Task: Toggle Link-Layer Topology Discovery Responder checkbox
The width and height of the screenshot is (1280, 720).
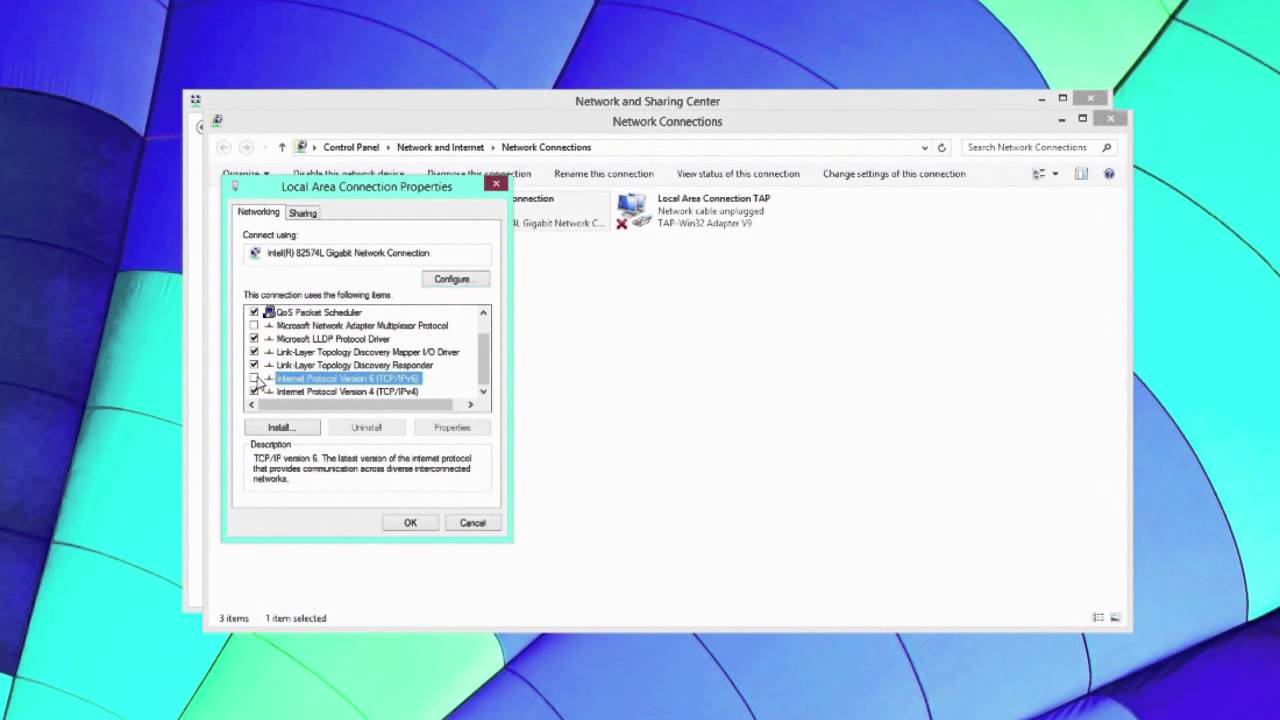Action: 254,365
